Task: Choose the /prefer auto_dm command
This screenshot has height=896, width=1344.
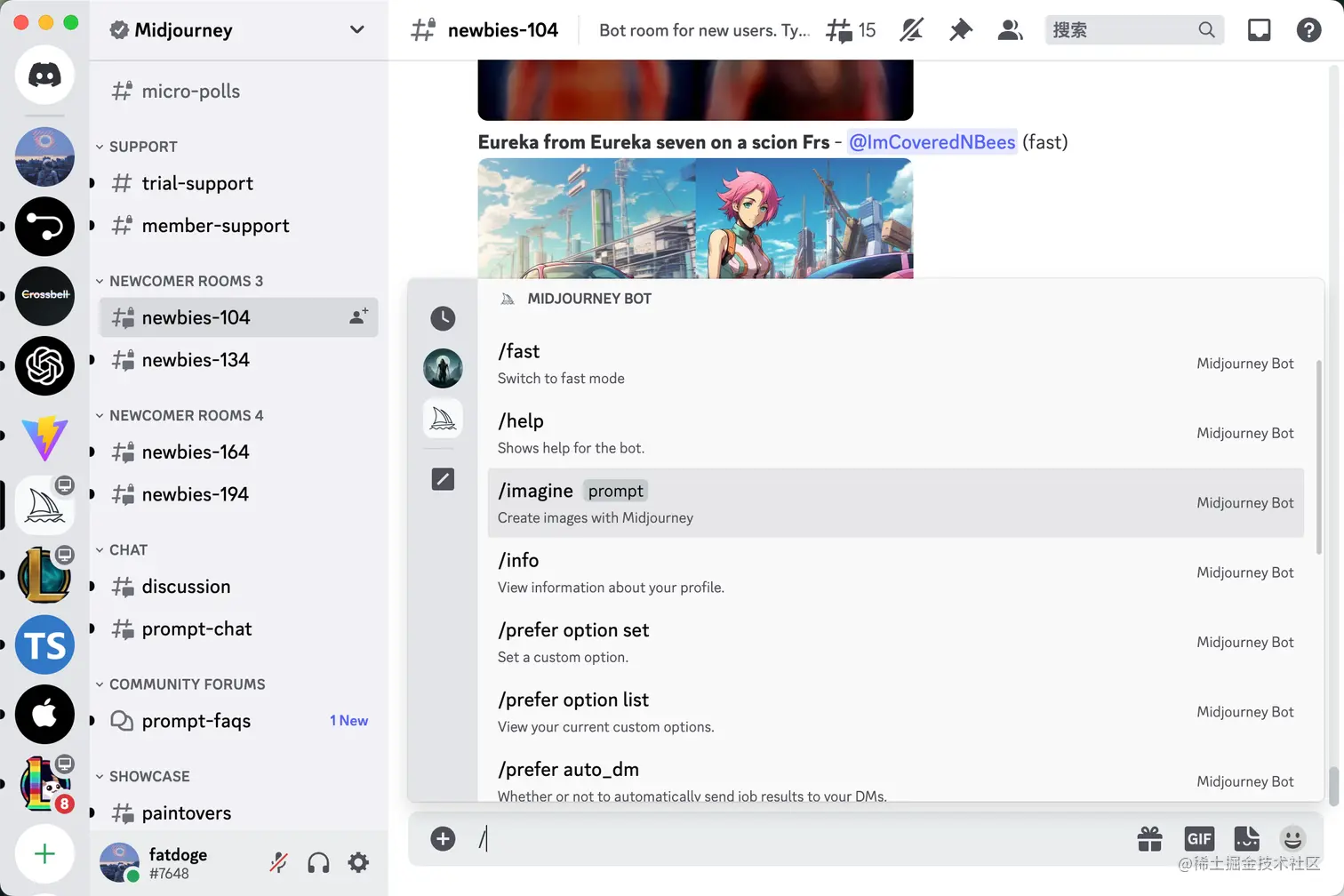Action: click(896, 777)
